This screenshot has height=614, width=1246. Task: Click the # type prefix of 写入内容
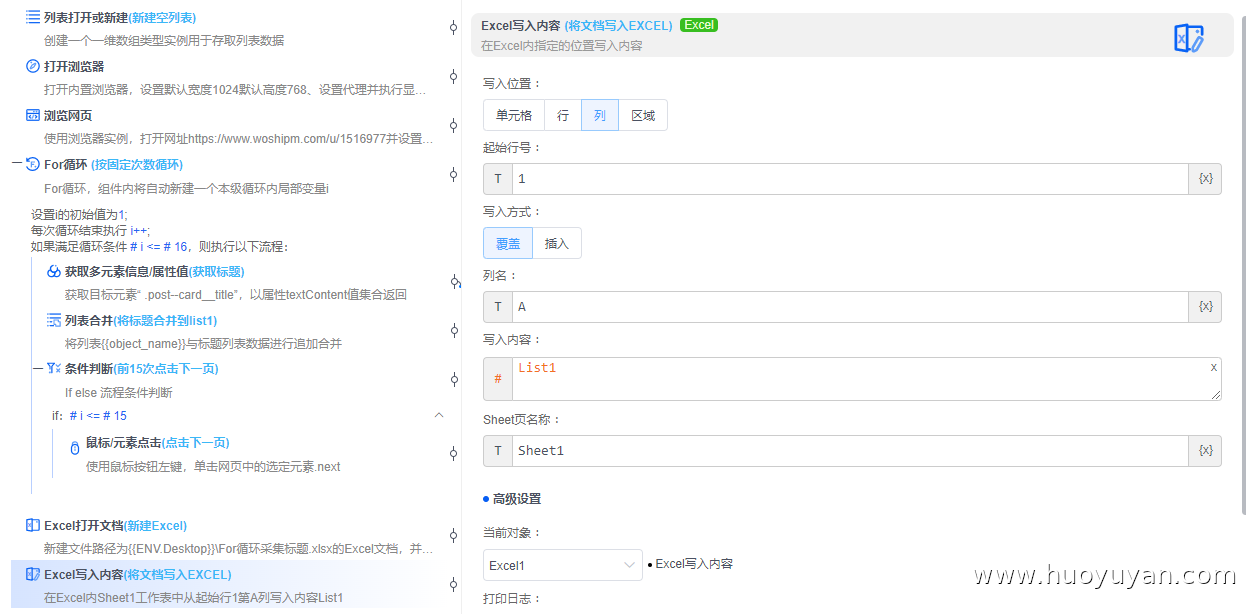(498, 379)
